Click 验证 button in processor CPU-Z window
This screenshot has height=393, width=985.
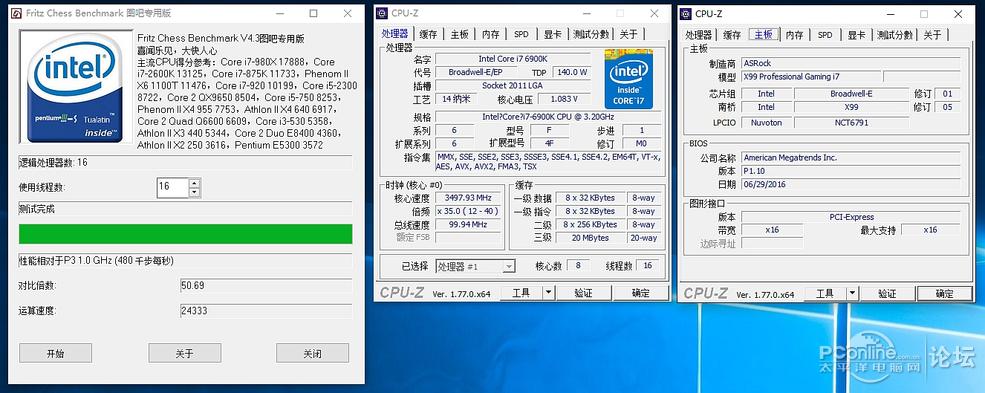click(584, 293)
